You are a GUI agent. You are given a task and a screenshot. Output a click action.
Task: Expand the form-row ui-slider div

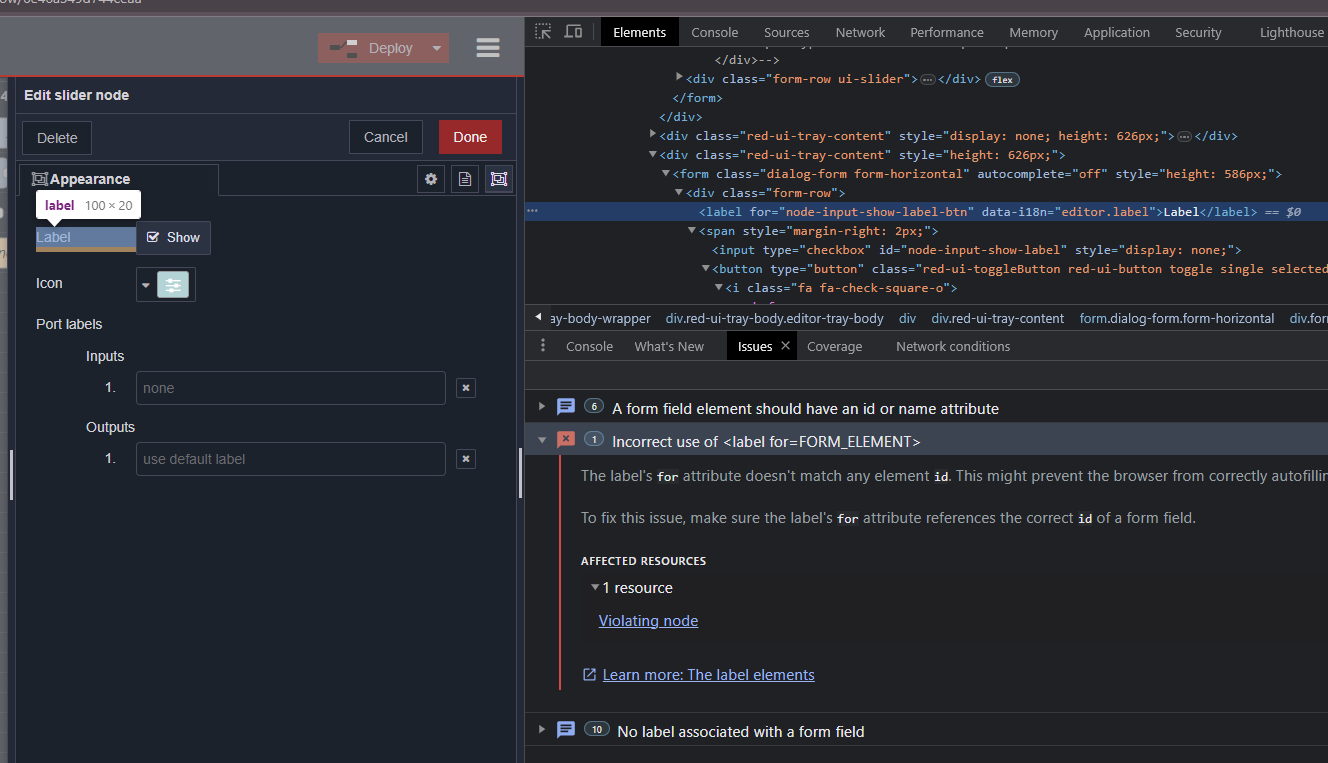tap(680, 77)
